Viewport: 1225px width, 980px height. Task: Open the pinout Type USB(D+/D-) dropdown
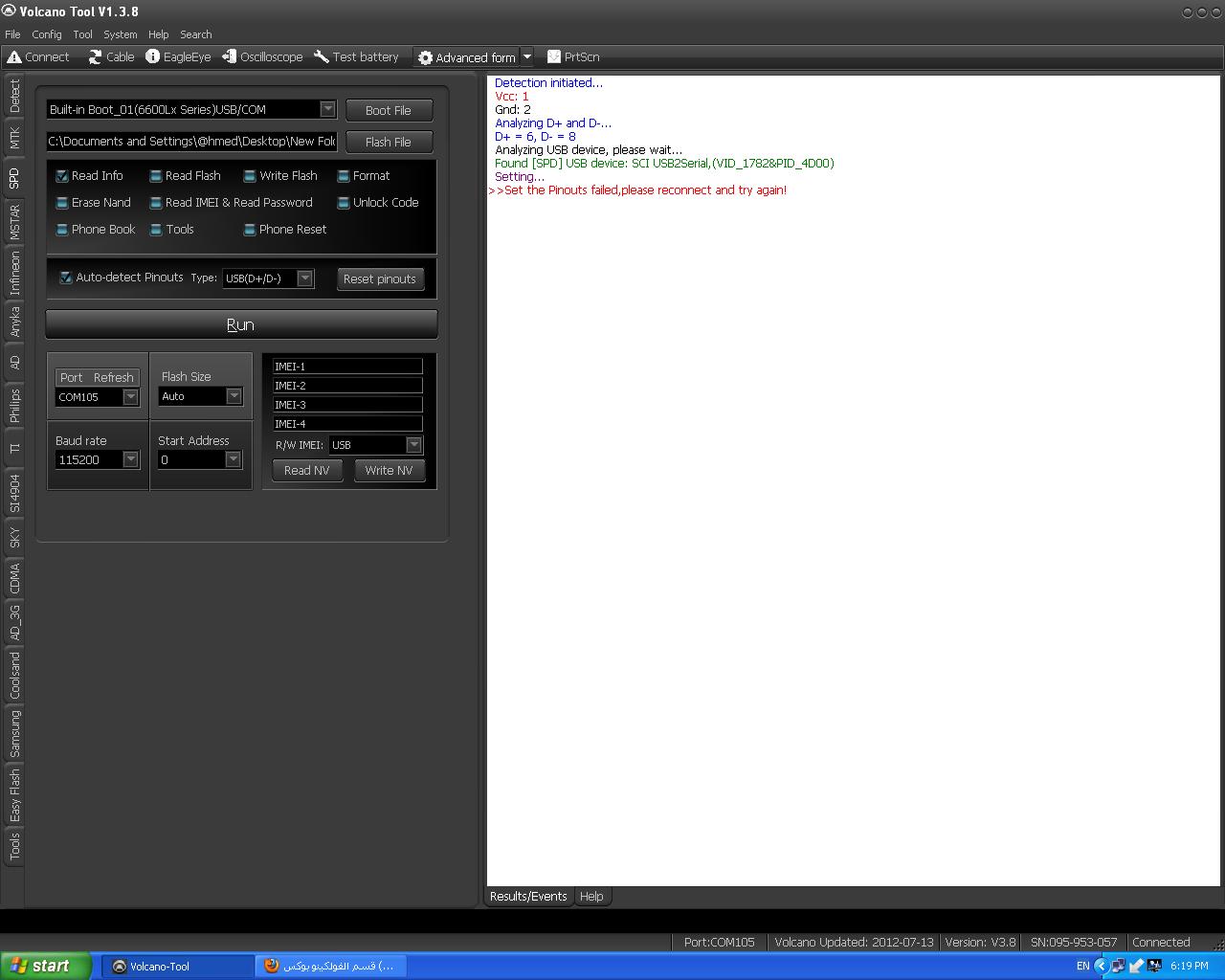pyautogui.click(x=304, y=278)
